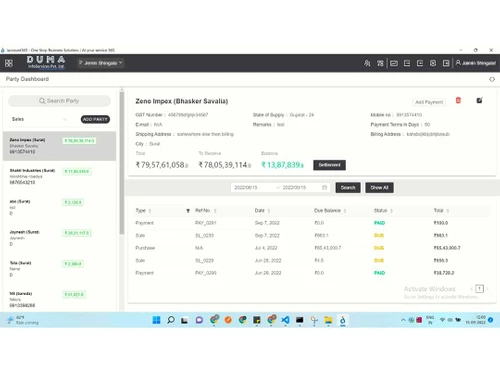Open the weather widget on taskbar

tap(23, 320)
